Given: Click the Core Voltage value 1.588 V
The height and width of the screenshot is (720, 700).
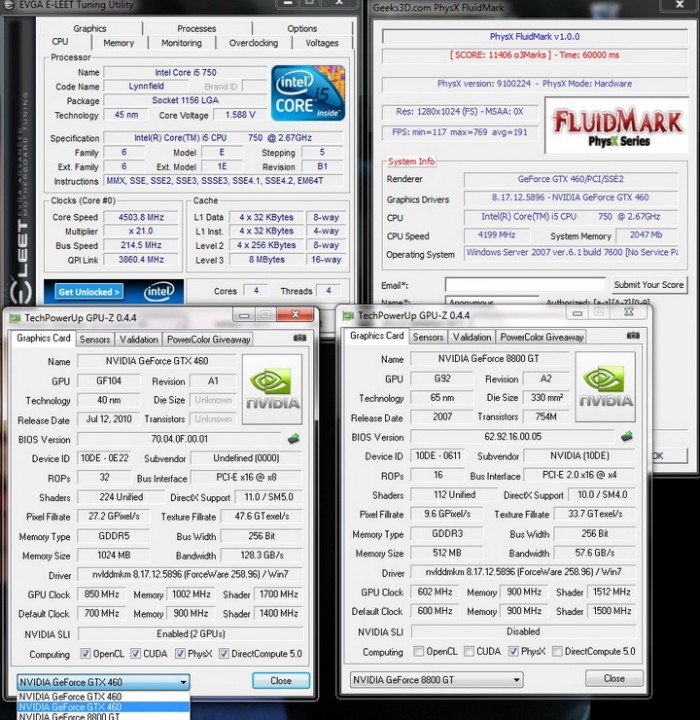Looking at the screenshot, I should click(x=240, y=115).
